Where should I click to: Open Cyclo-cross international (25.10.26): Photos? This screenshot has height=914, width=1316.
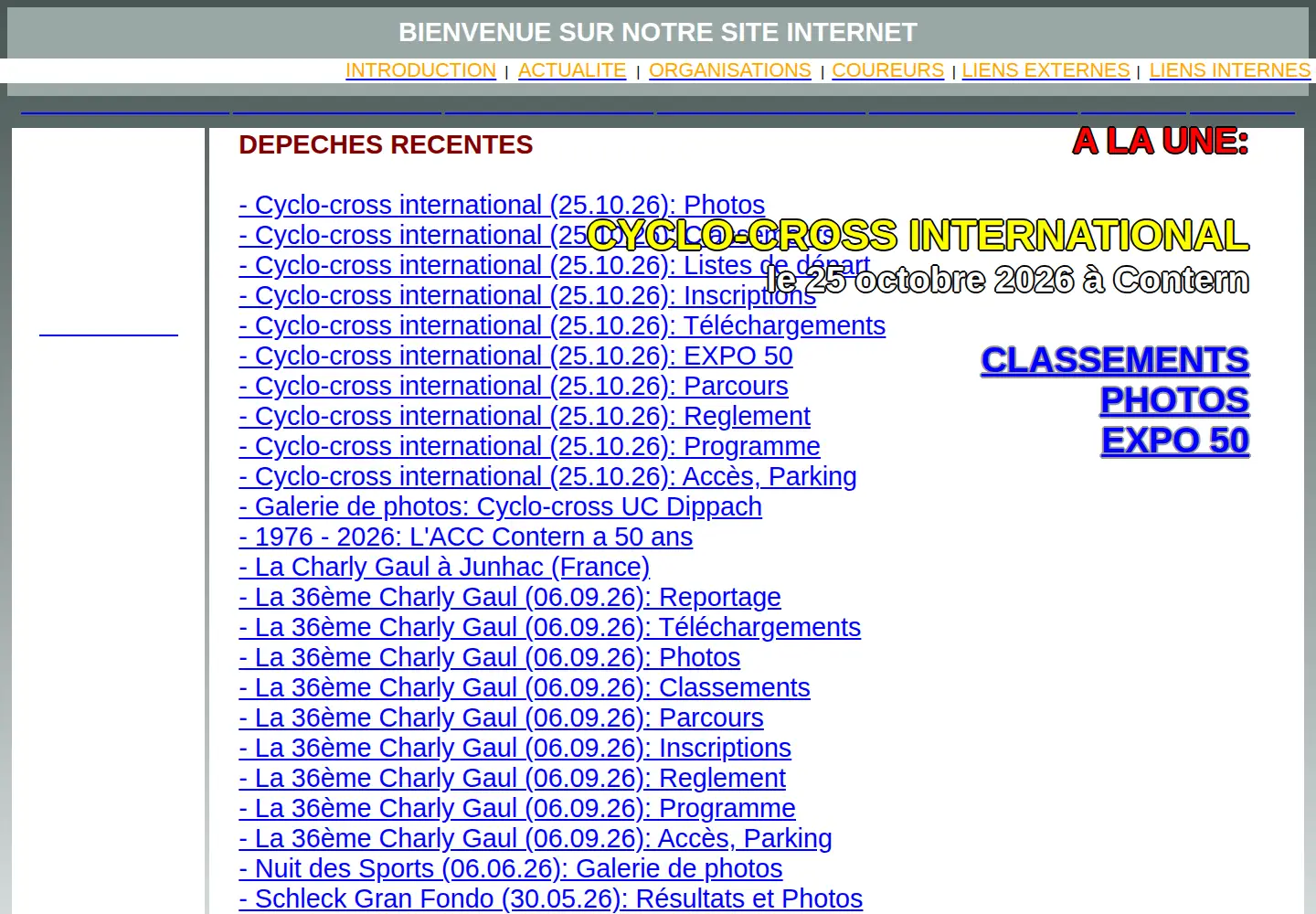502,205
